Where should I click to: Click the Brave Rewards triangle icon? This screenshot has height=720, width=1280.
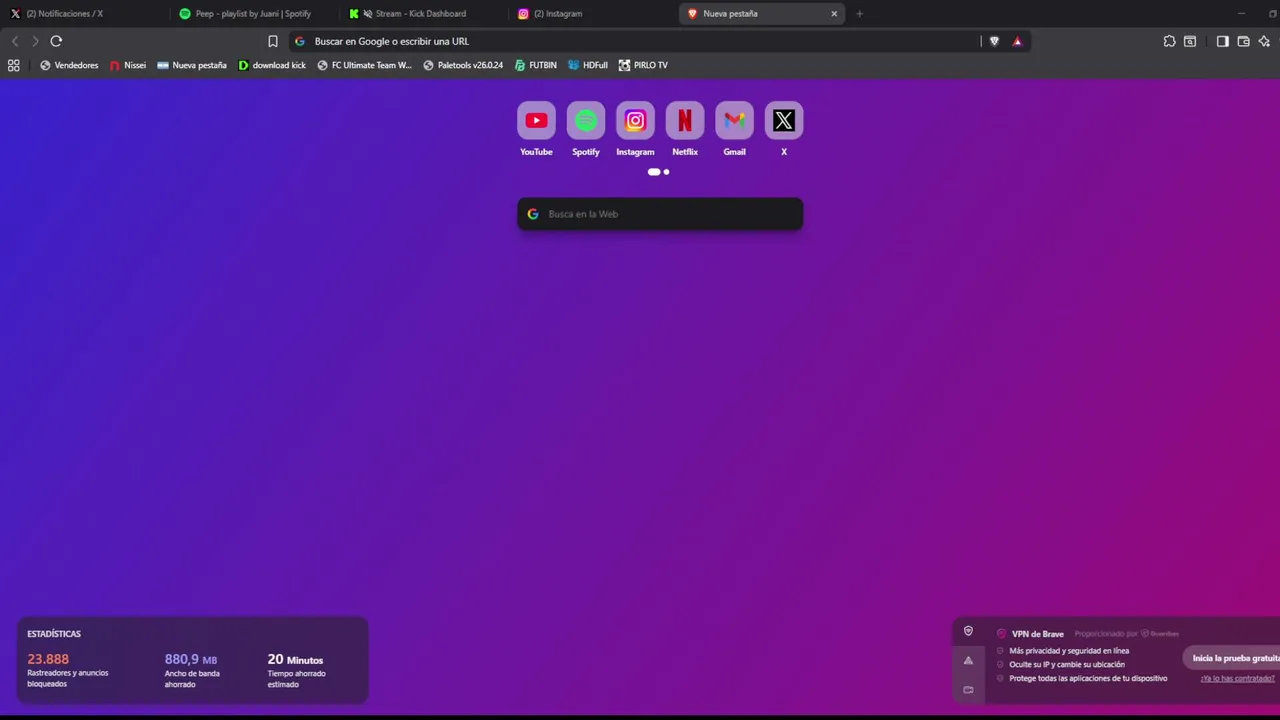(x=1017, y=41)
